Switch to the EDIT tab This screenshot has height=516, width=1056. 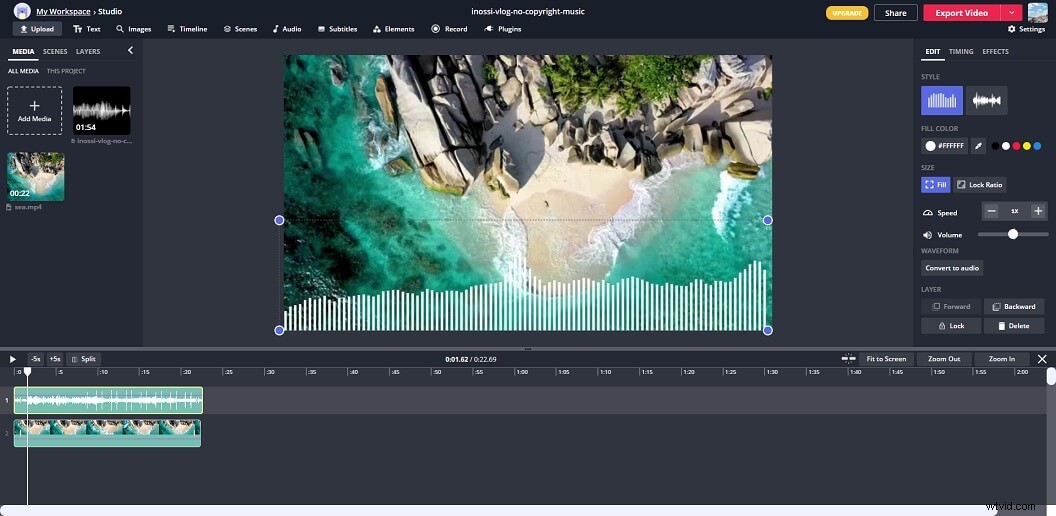click(932, 51)
